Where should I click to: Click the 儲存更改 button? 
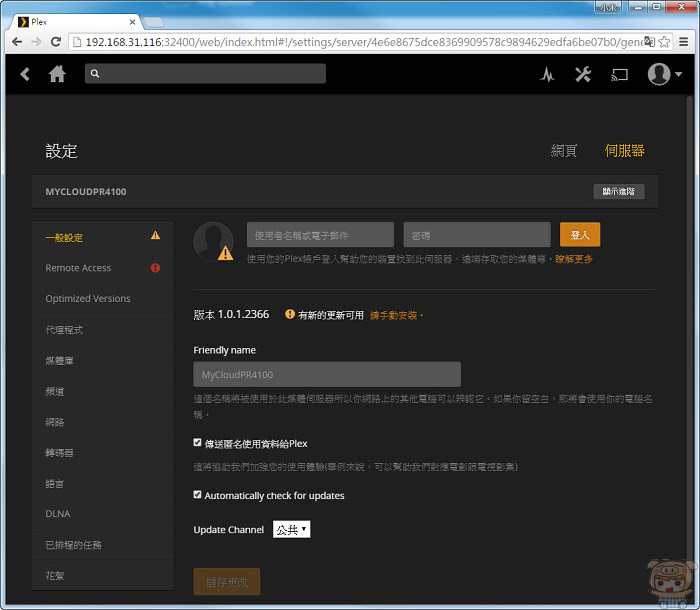(227, 582)
